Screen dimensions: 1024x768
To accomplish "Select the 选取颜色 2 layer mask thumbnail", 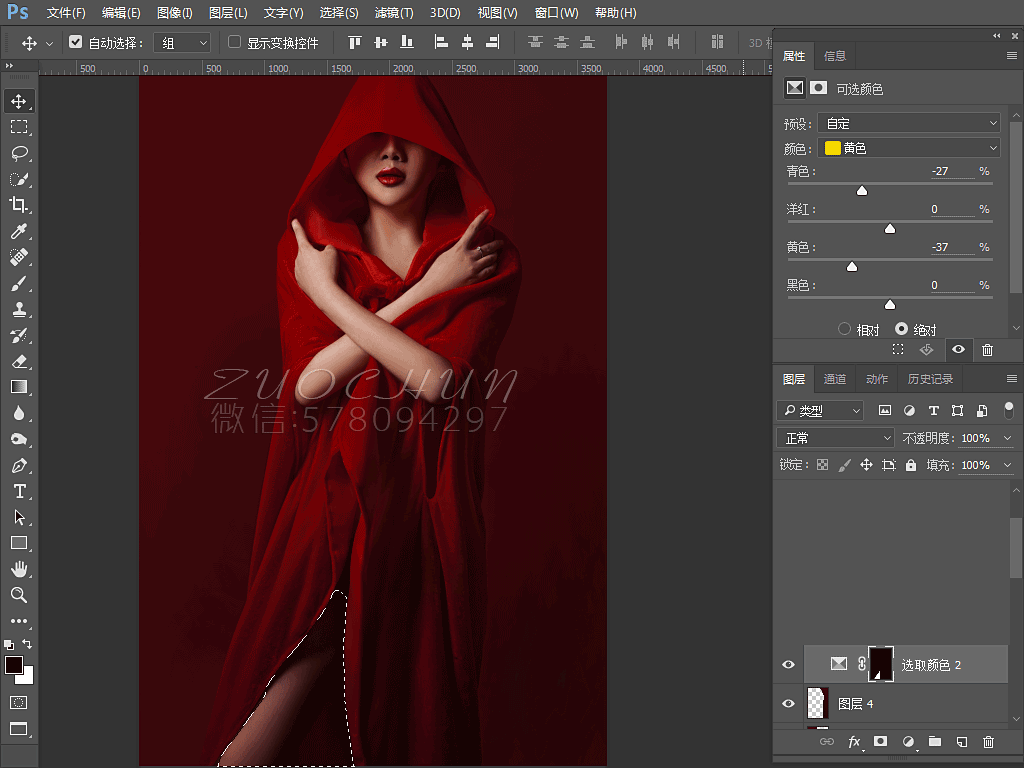I will point(880,665).
